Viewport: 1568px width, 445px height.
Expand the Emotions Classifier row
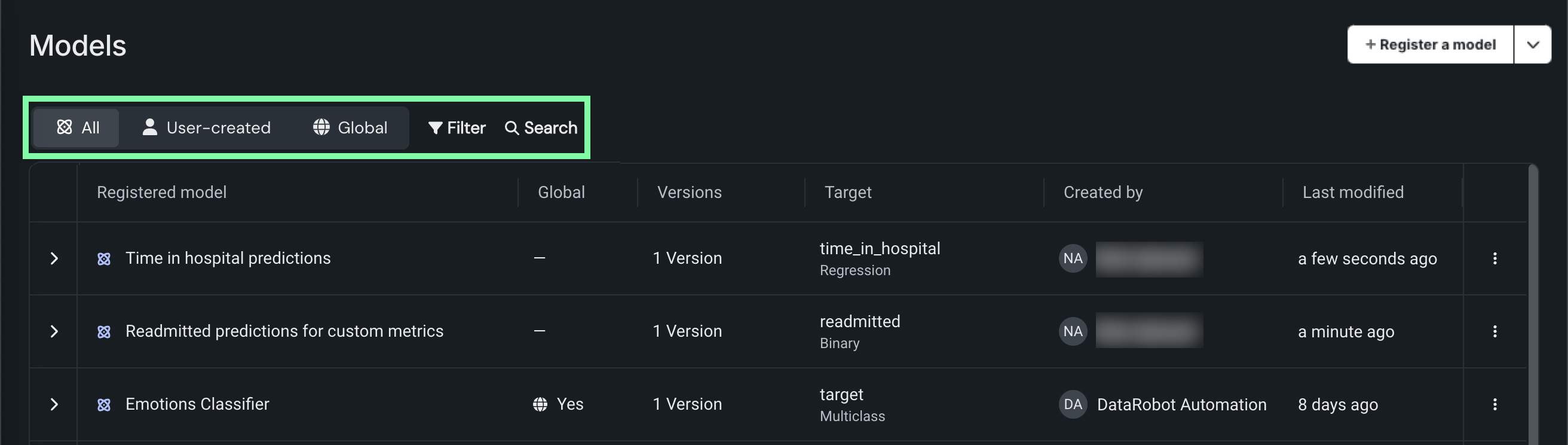(54, 404)
